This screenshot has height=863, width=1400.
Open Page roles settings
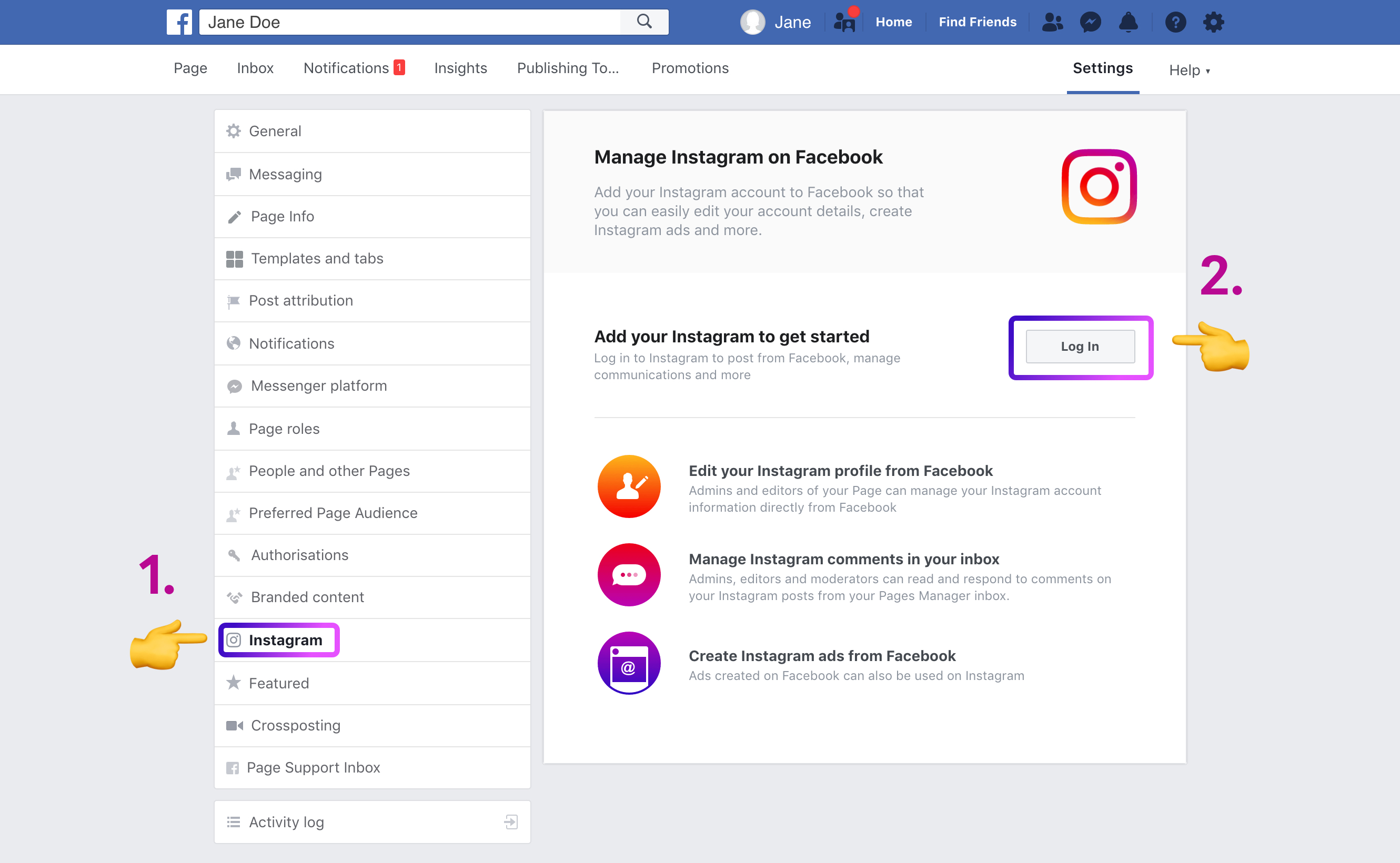pyautogui.click(x=284, y=429)
